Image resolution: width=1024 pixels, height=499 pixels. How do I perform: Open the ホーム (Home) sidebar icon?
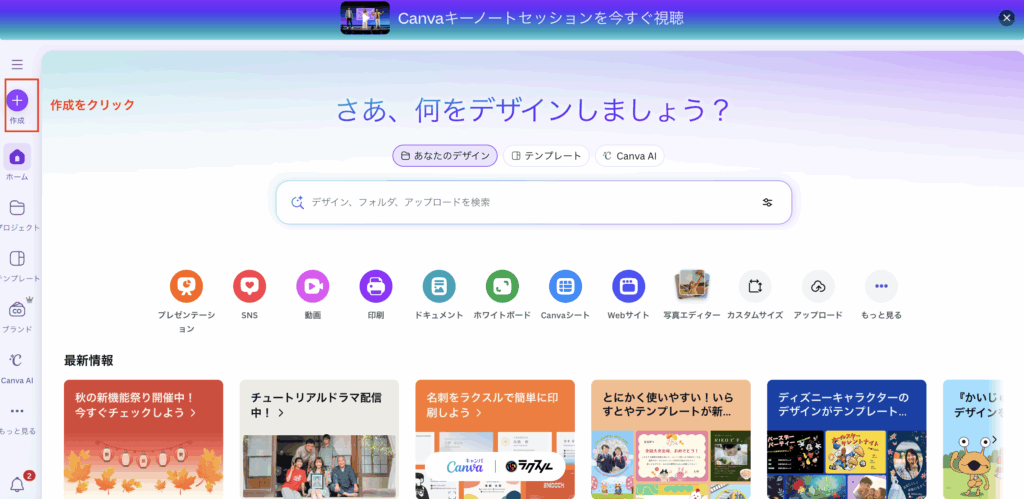pos(17,157)
